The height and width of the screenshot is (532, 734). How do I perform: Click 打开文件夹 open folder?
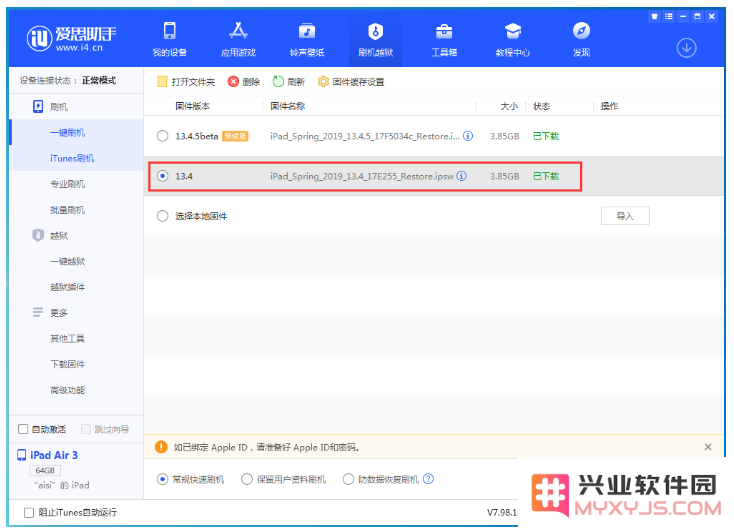pyautogui.click(x=186, y=82)
